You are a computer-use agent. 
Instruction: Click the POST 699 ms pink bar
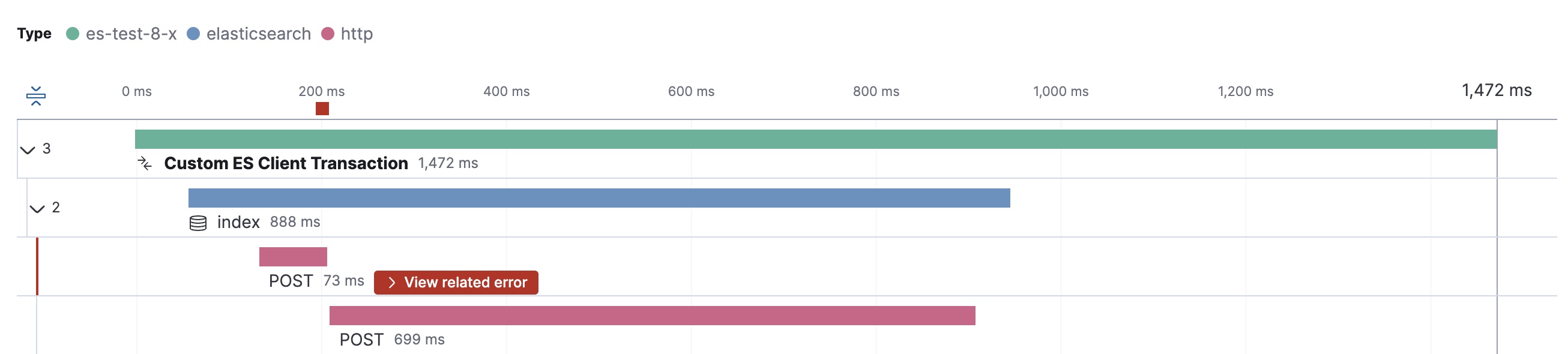(651, 315)
